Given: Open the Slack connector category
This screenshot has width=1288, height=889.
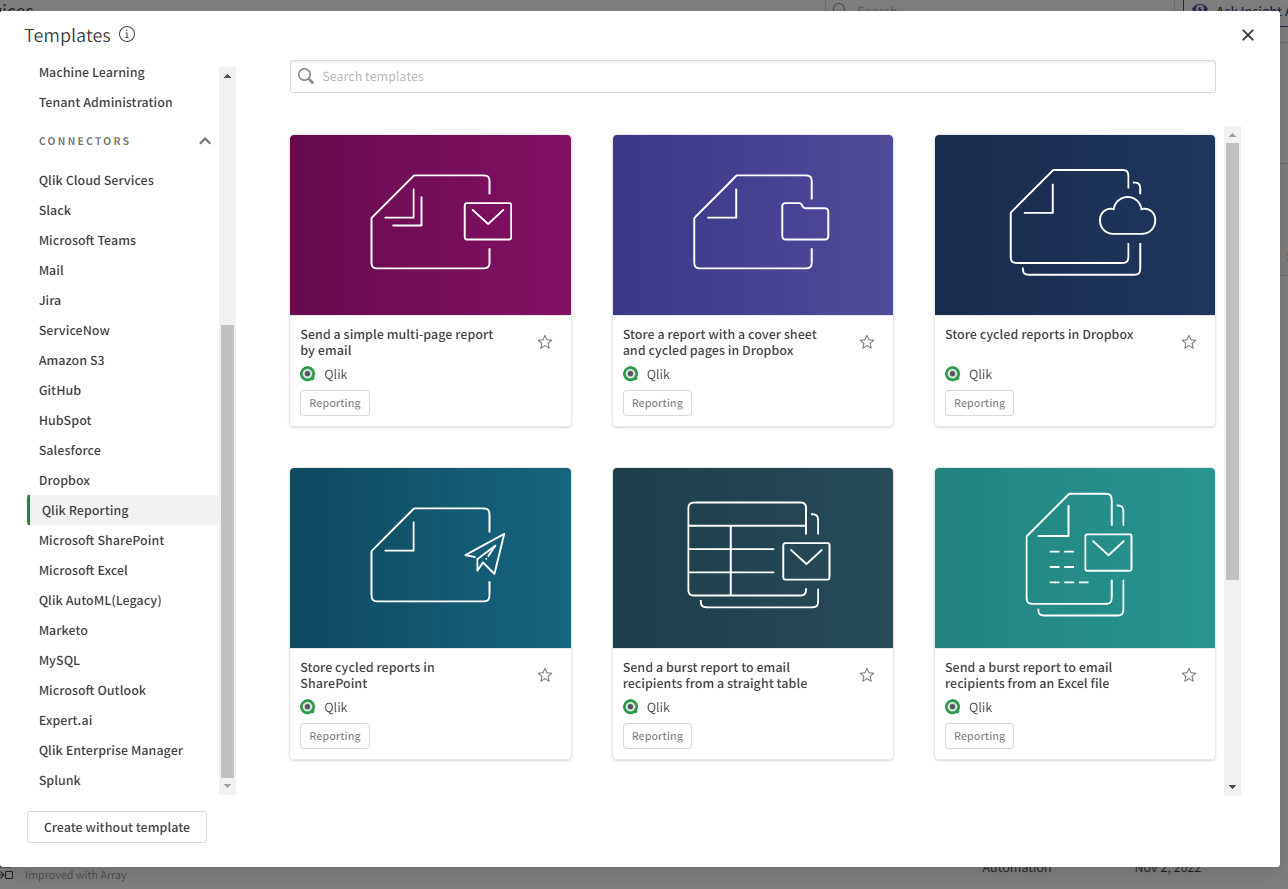Looking at the screenshot, I should coord(55,210).
